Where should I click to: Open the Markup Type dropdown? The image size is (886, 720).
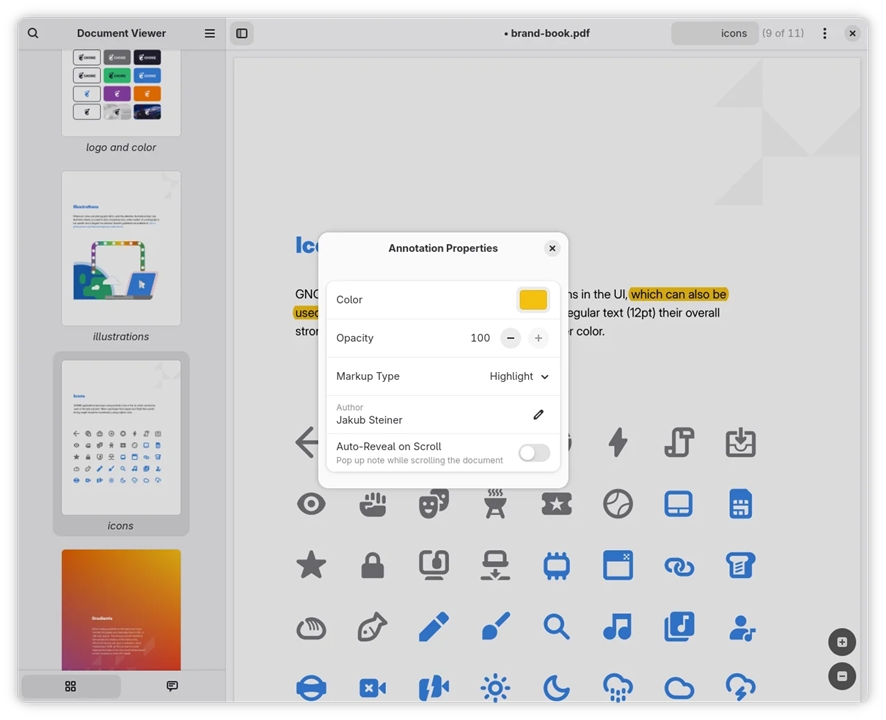[519, 376]
